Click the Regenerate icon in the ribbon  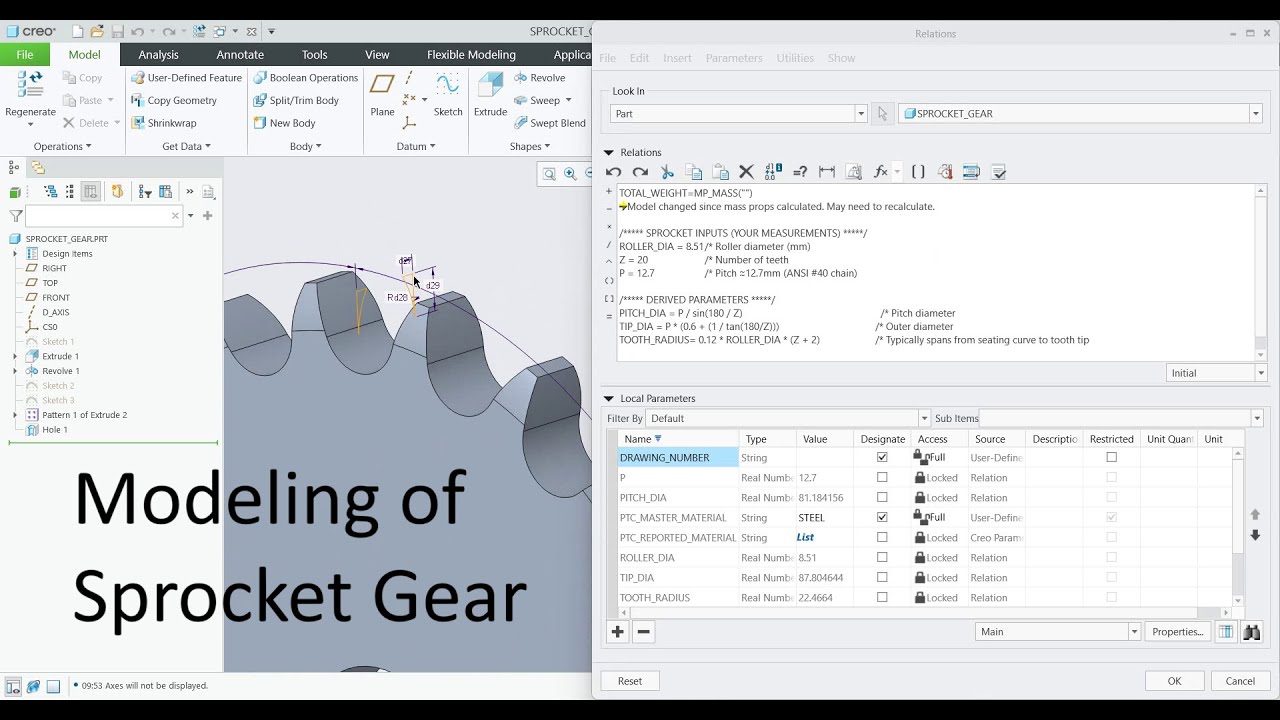[30, 87]
